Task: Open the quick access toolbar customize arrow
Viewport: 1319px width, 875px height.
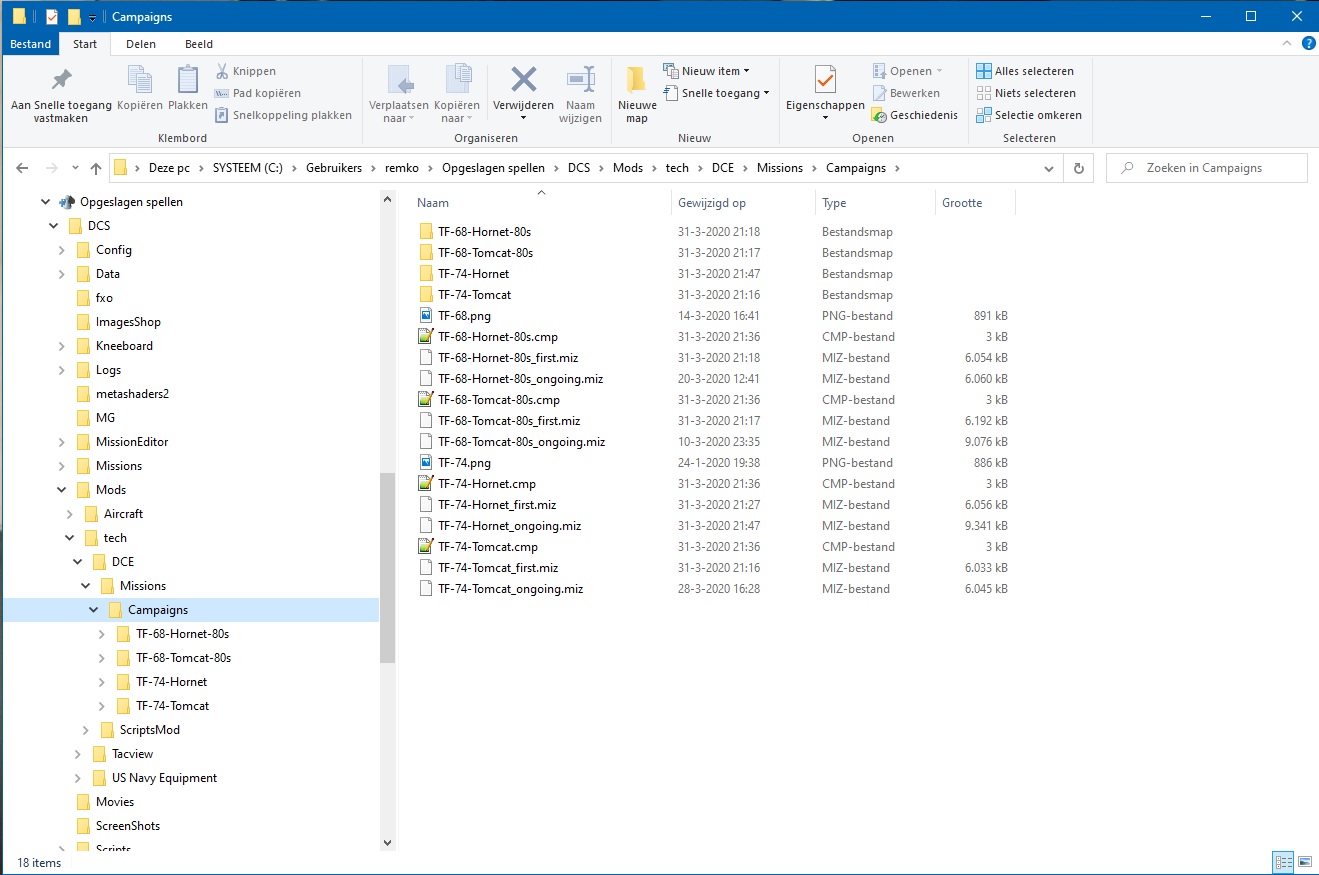Action: pos(92,18)
